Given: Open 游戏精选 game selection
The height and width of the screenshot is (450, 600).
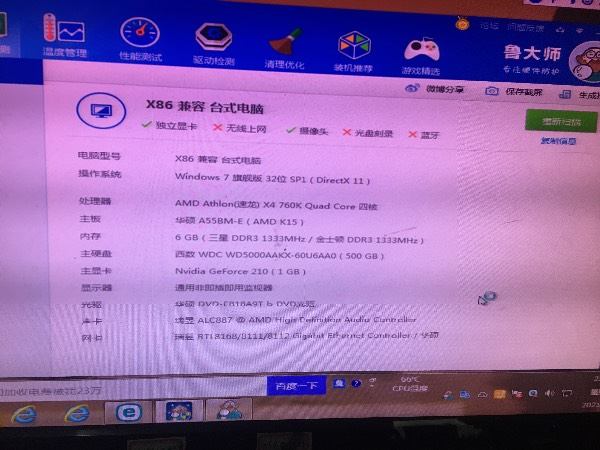Looking at the screenshot, I should (421, 56).
